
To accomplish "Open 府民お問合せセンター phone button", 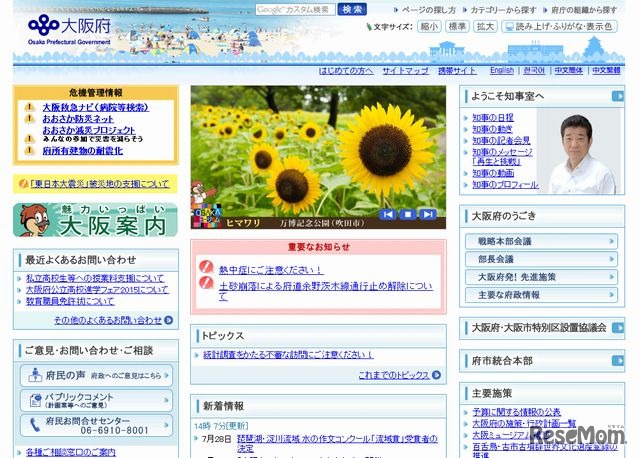I will 96,425.
